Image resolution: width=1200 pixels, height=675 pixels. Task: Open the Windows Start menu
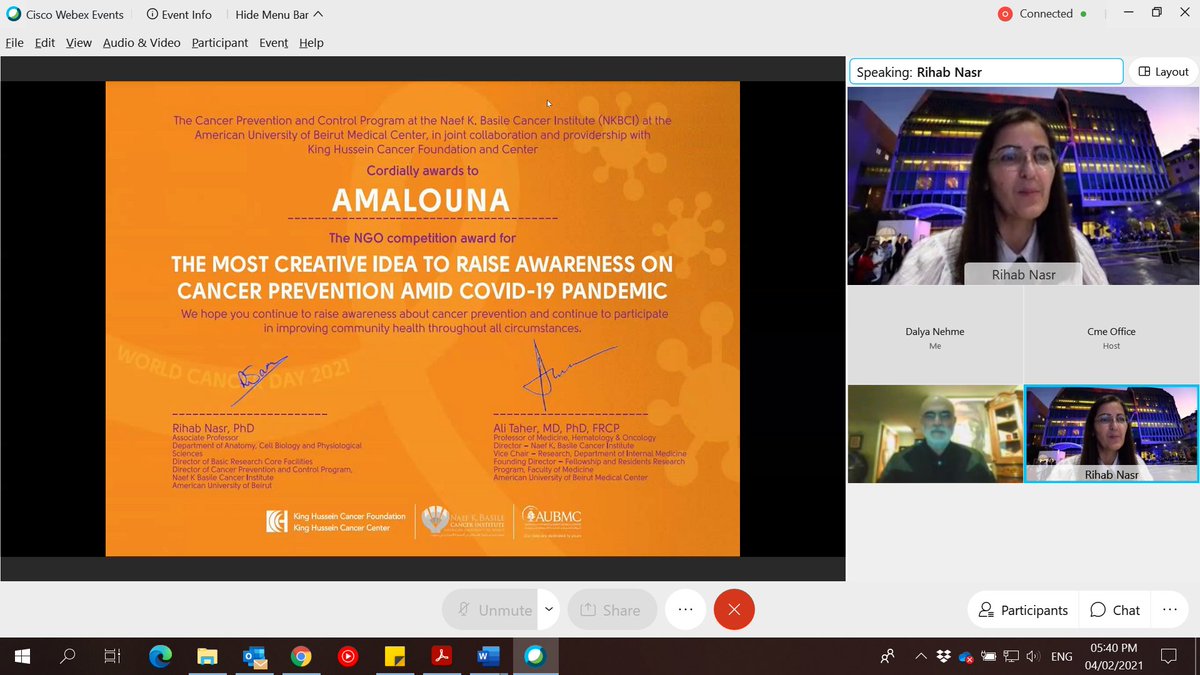pyautogui.click(x=22, y=656)
